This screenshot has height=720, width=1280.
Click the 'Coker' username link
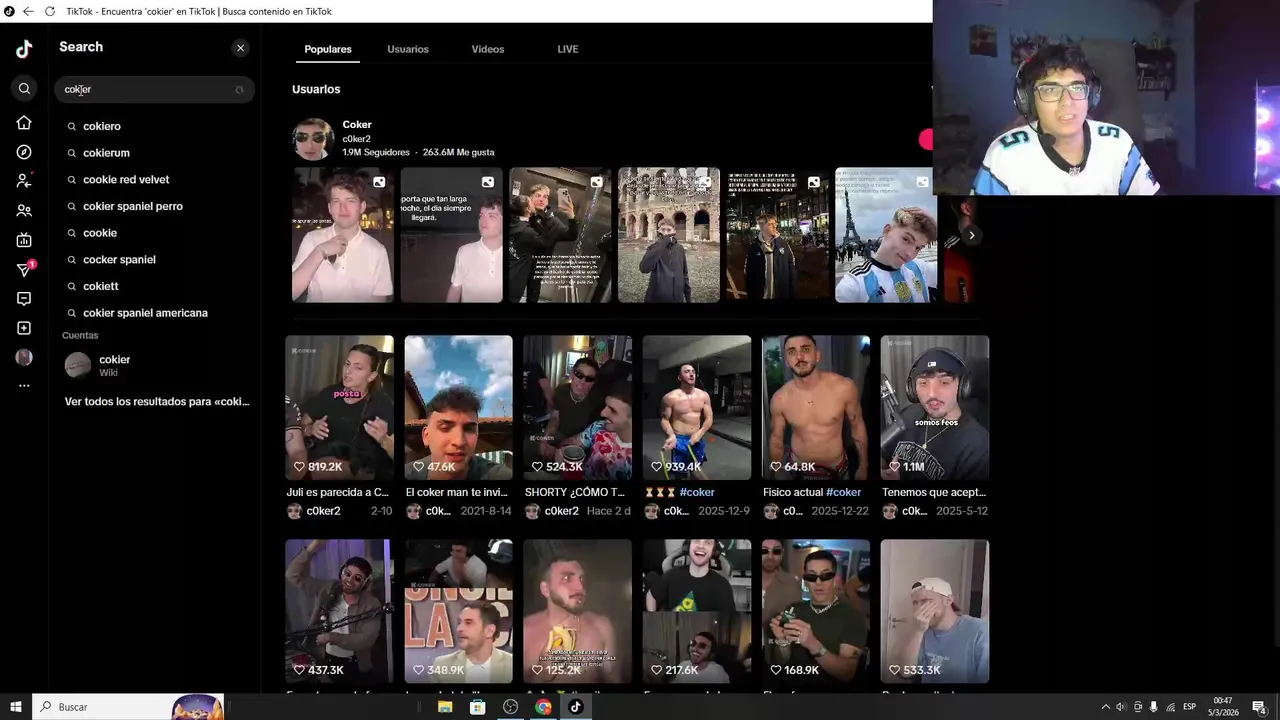[357, 125]
